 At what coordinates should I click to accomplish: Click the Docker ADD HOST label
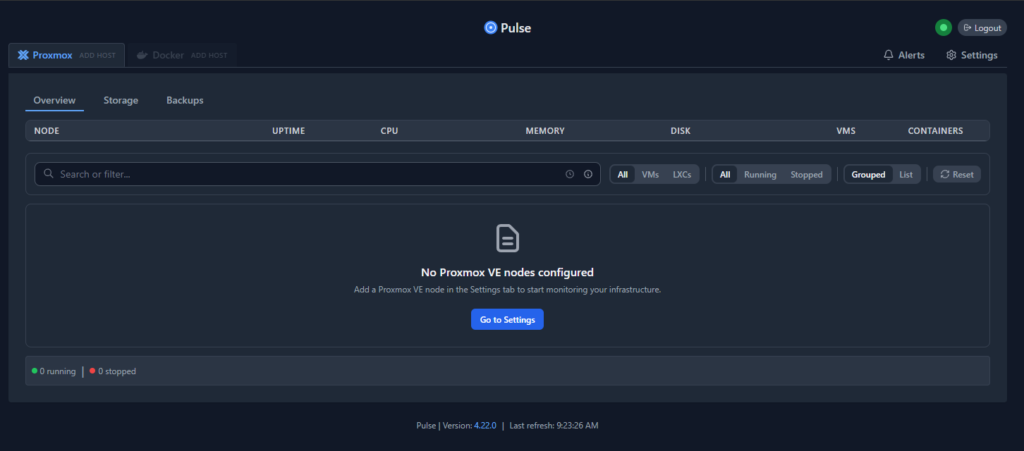click(209, 55)
